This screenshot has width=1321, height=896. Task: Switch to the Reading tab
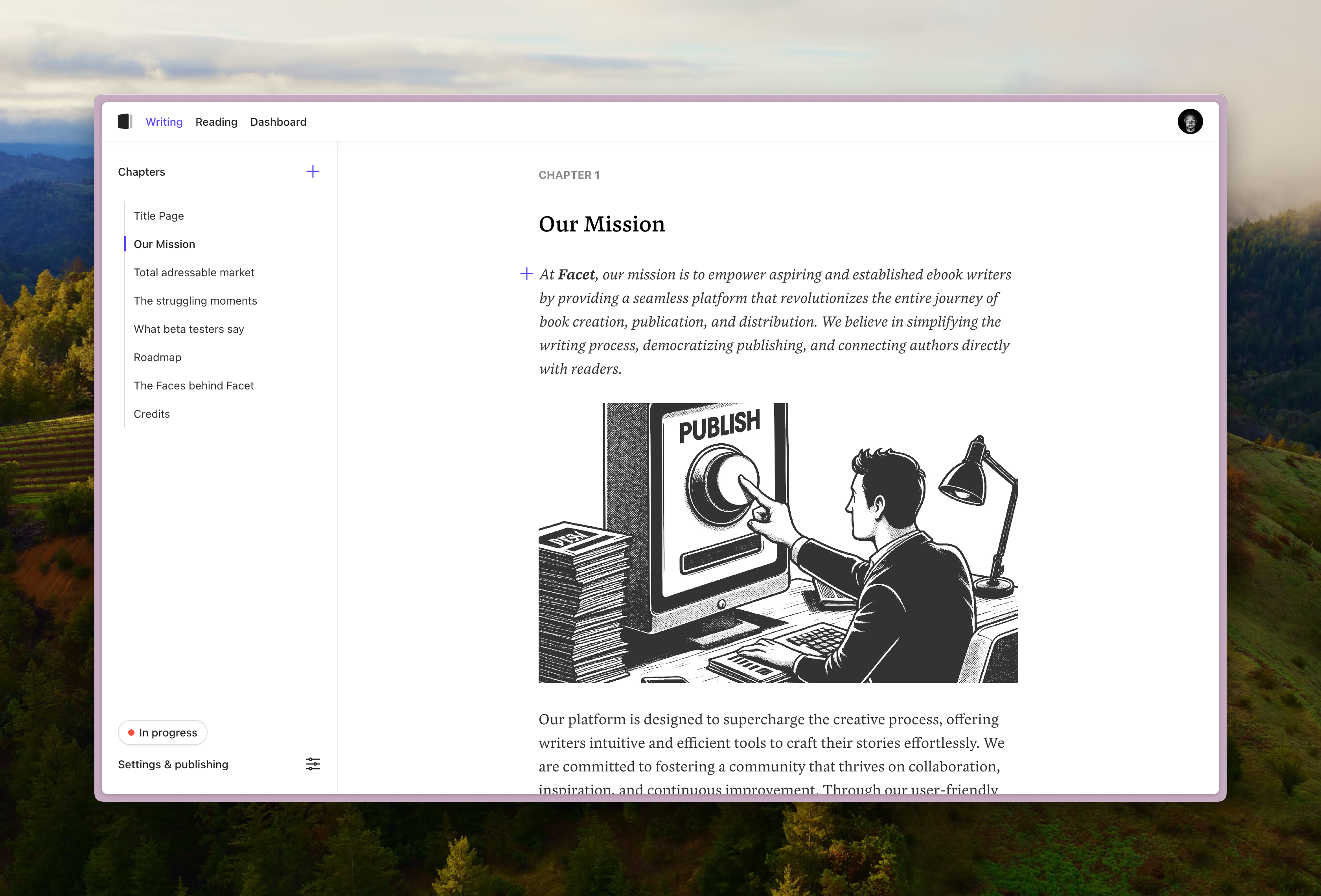click(216, 122)
